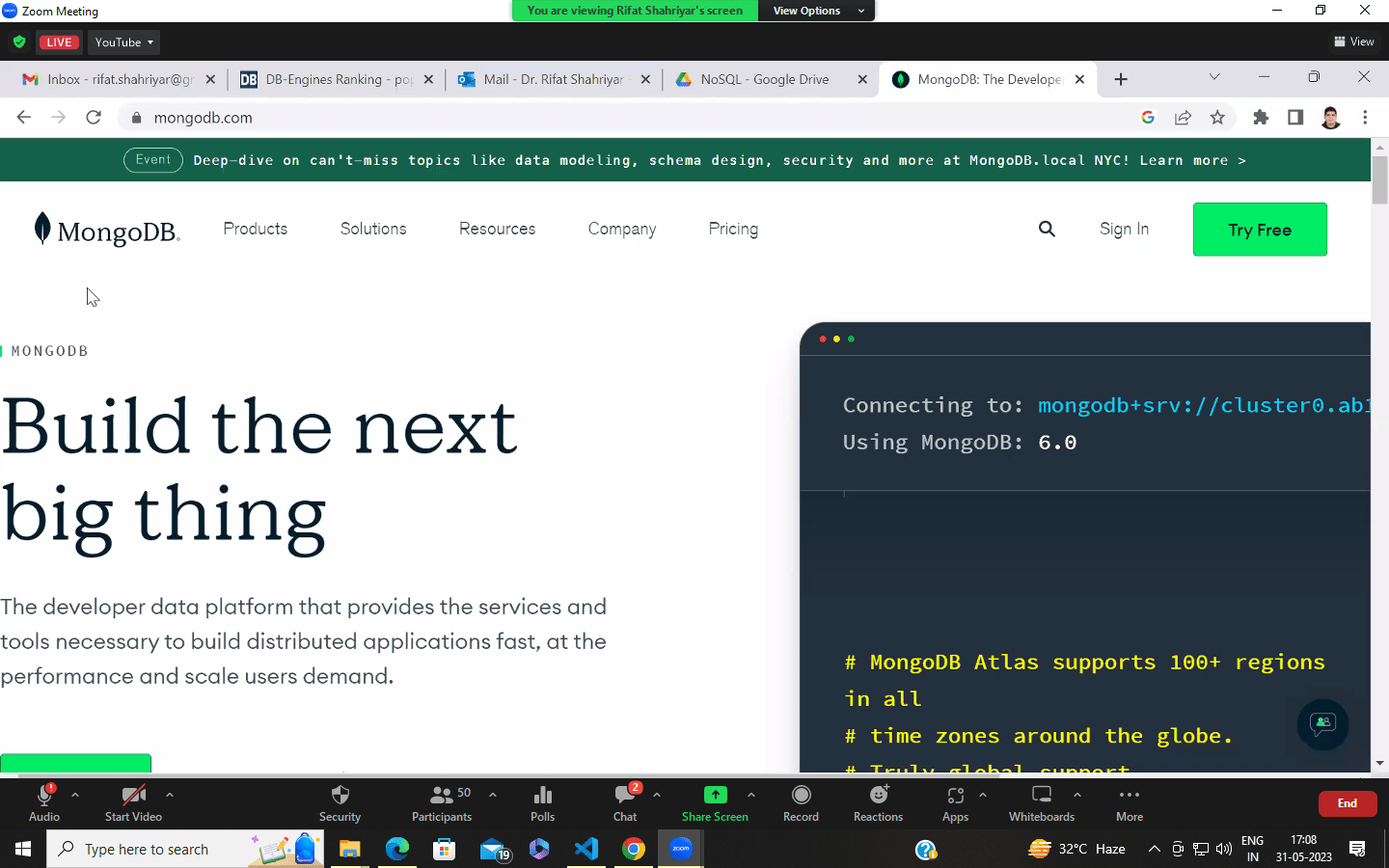Open the Windows Start menu

[23, 849]
